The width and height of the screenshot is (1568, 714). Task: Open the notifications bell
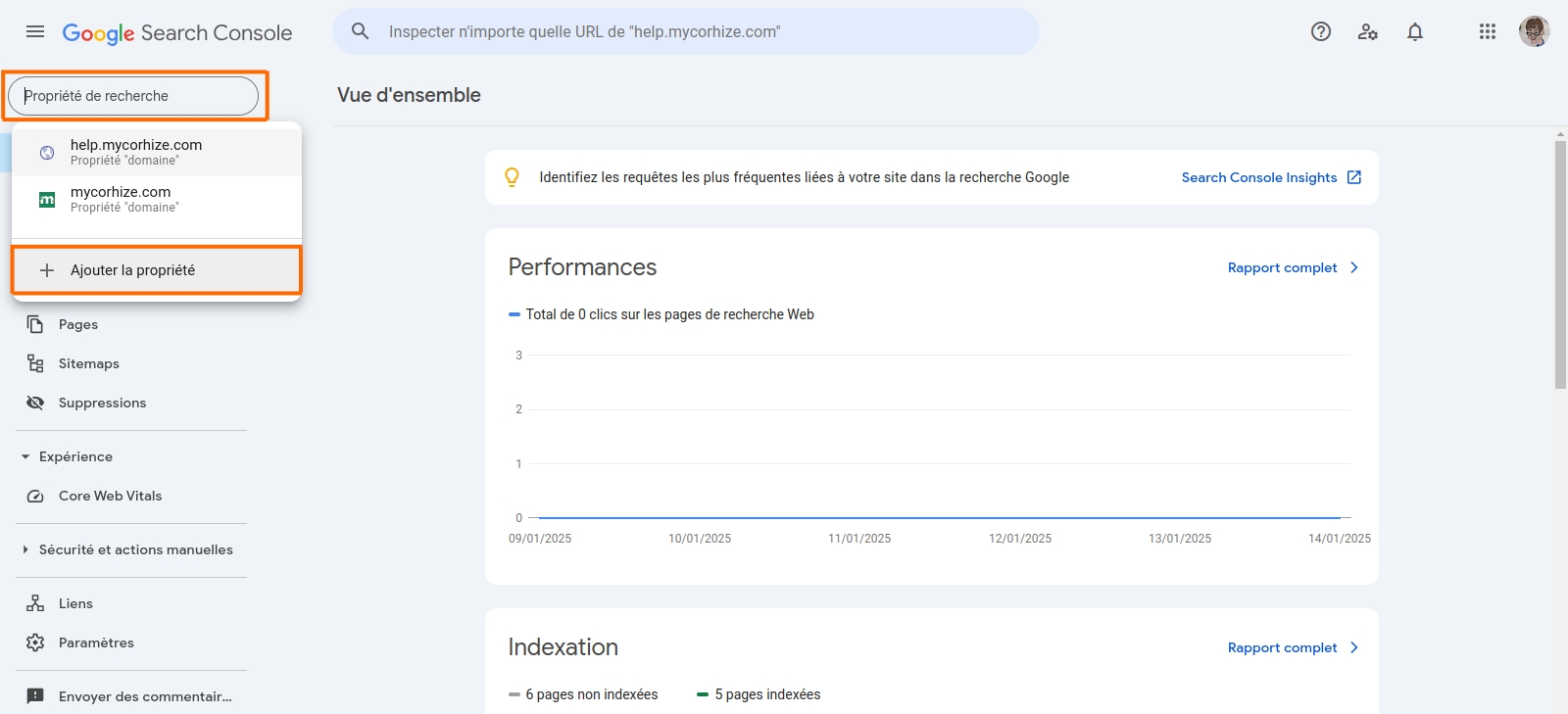(x=1415, y=31)
